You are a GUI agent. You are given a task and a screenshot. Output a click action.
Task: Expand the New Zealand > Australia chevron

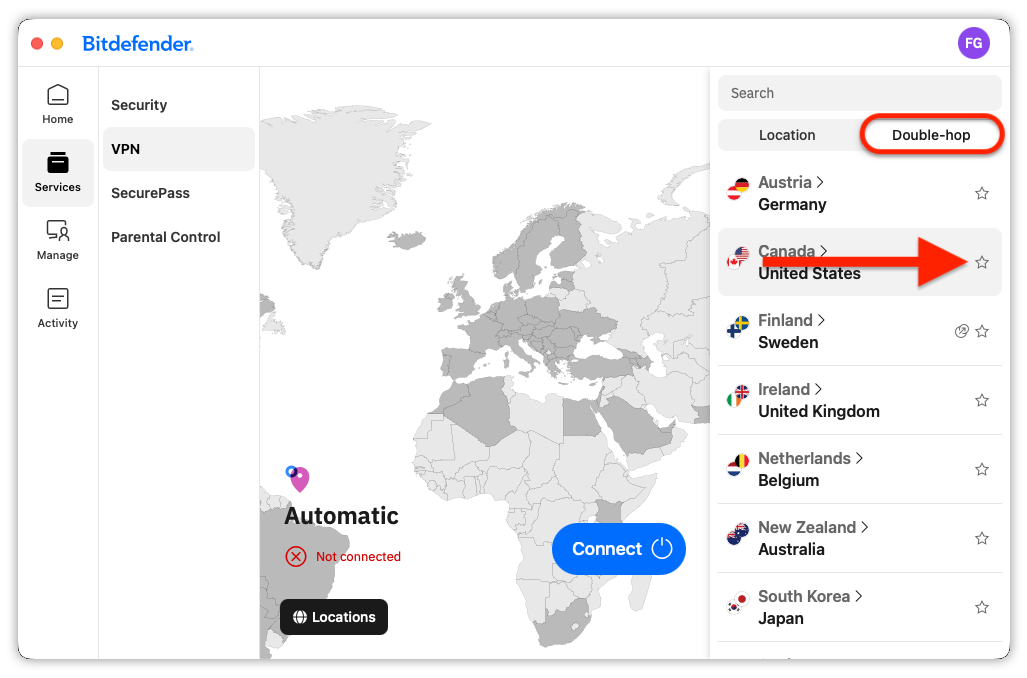(x=864, y=527)
